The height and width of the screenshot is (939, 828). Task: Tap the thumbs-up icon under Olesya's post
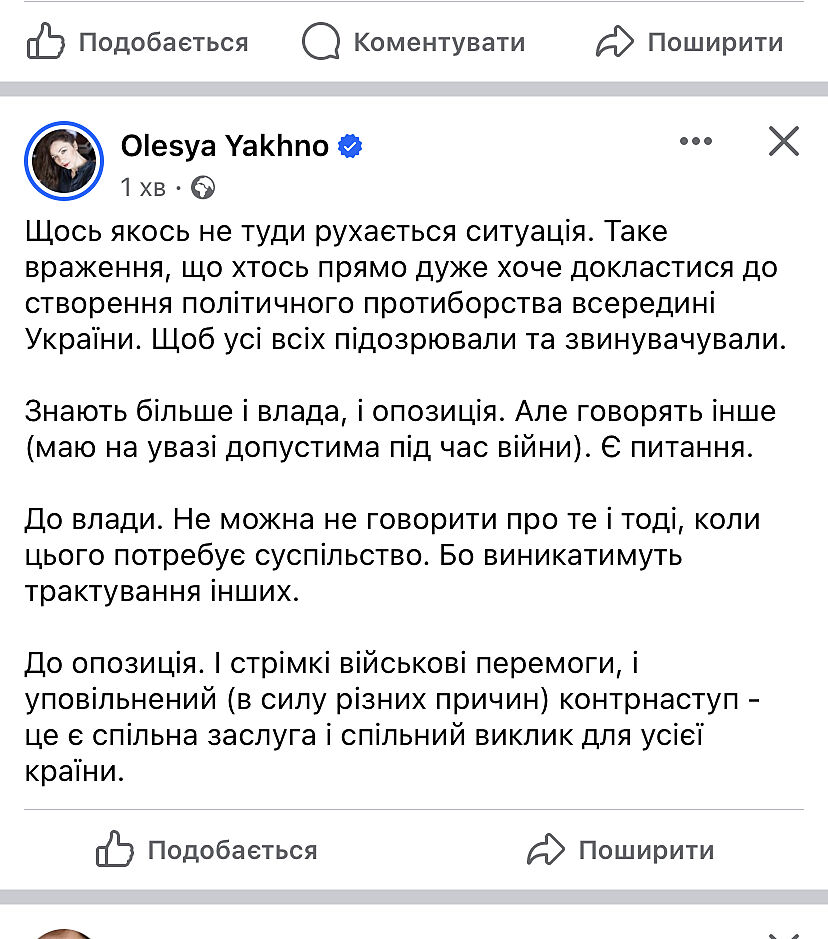click(115, 850)
